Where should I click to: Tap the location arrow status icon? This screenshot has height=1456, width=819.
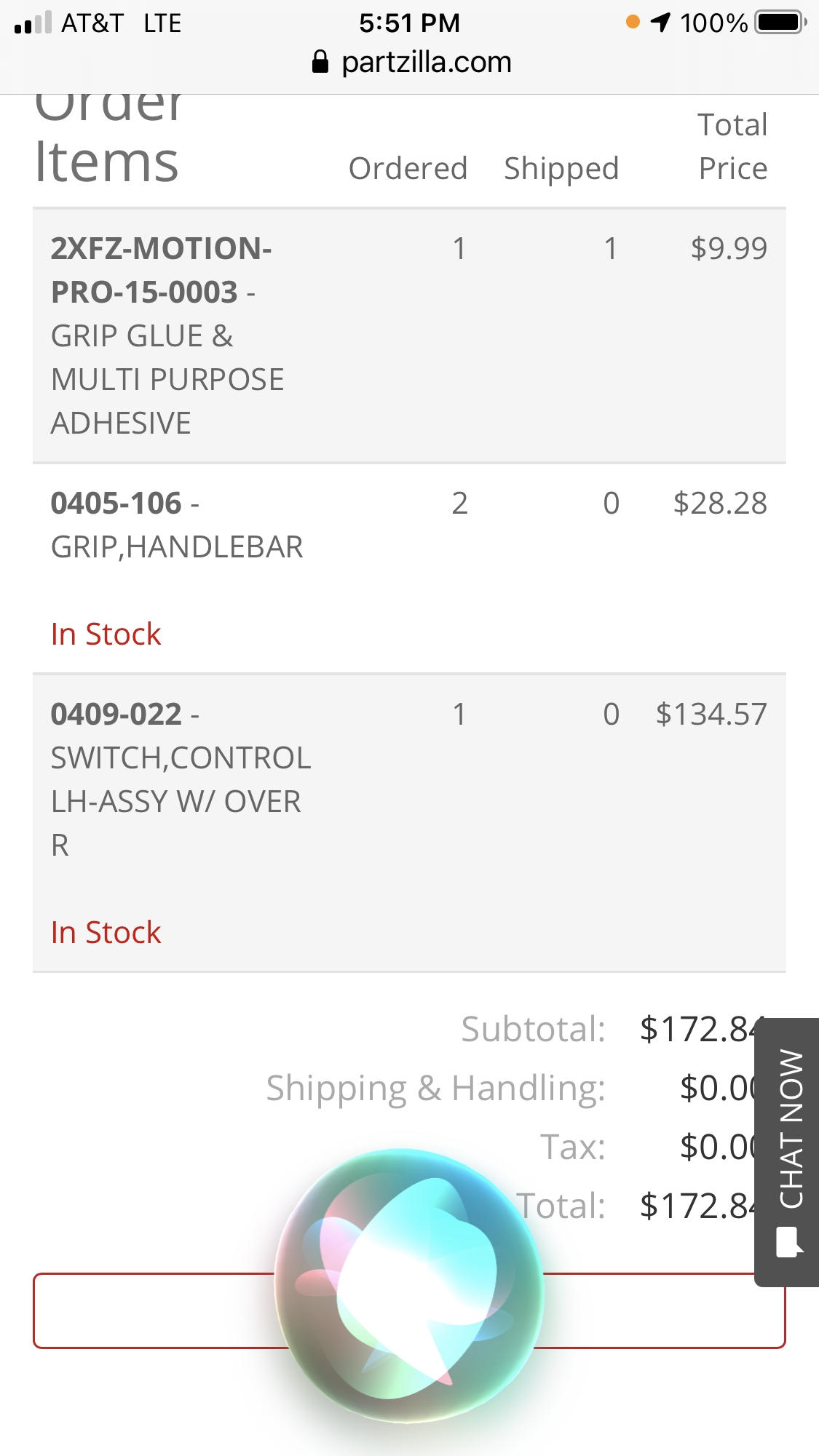[x=660, y=23]
